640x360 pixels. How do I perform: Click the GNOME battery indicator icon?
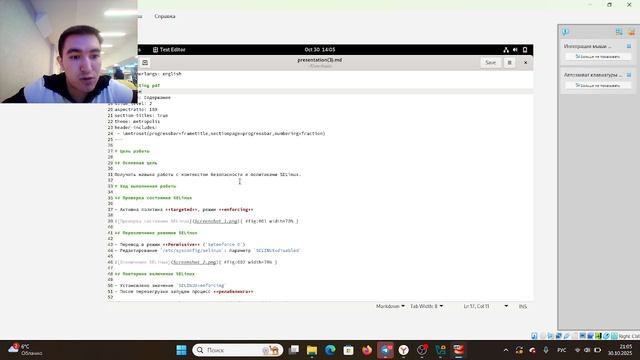[525, 50]
